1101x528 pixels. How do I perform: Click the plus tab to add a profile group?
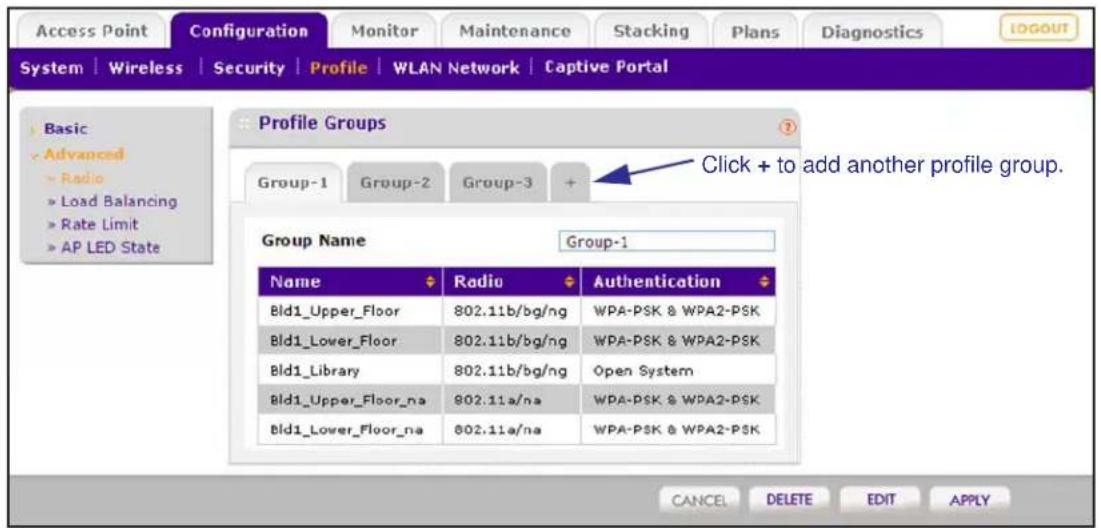570,183
